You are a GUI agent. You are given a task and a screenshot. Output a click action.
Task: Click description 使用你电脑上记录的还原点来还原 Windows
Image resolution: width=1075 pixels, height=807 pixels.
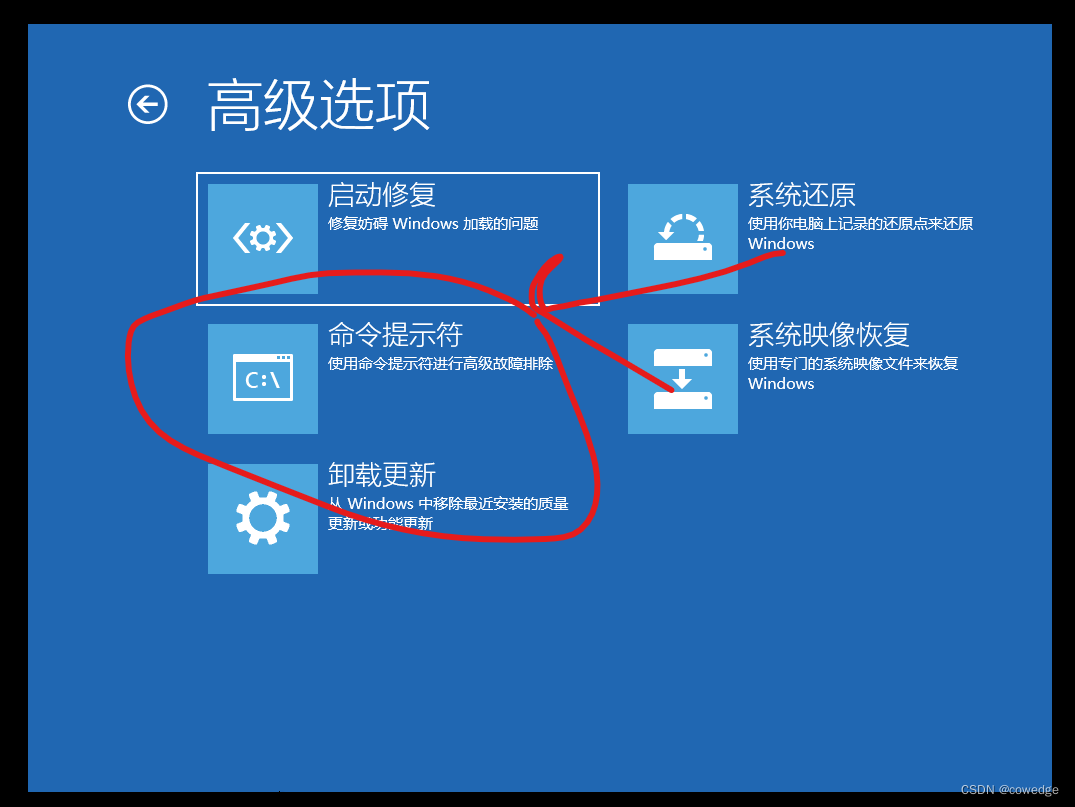(860, 233)
